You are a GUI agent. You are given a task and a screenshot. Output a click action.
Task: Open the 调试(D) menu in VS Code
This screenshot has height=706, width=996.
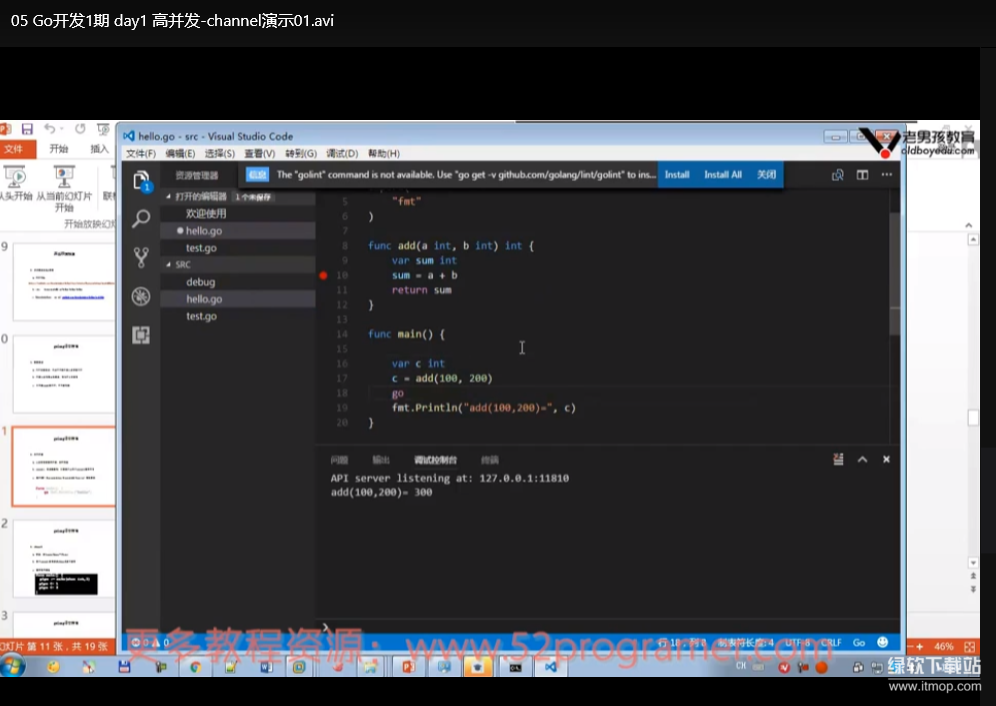click(342, 154)
